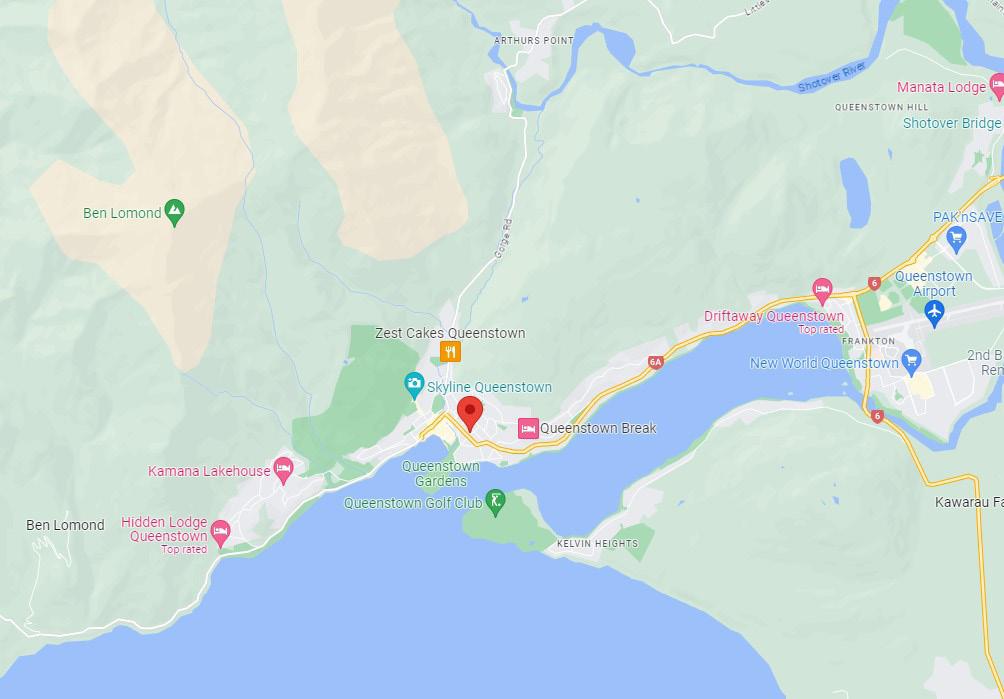Select the Queenstown Gardens label
The height and width of the screenshot is (699, 1004).
click(441, 474)
